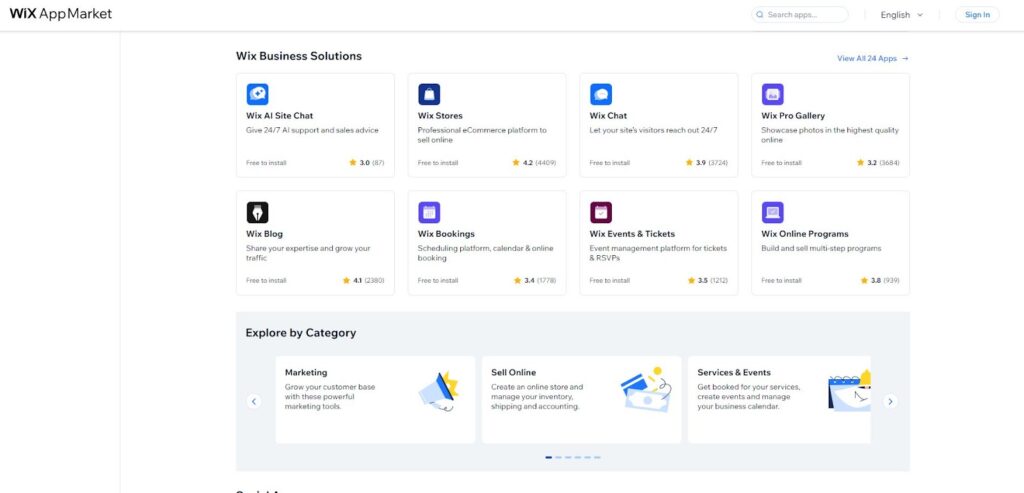This screenshot has width=1024, height=493.
Task: Click the Sell Online credit card illustration
Action: [645, 389]
